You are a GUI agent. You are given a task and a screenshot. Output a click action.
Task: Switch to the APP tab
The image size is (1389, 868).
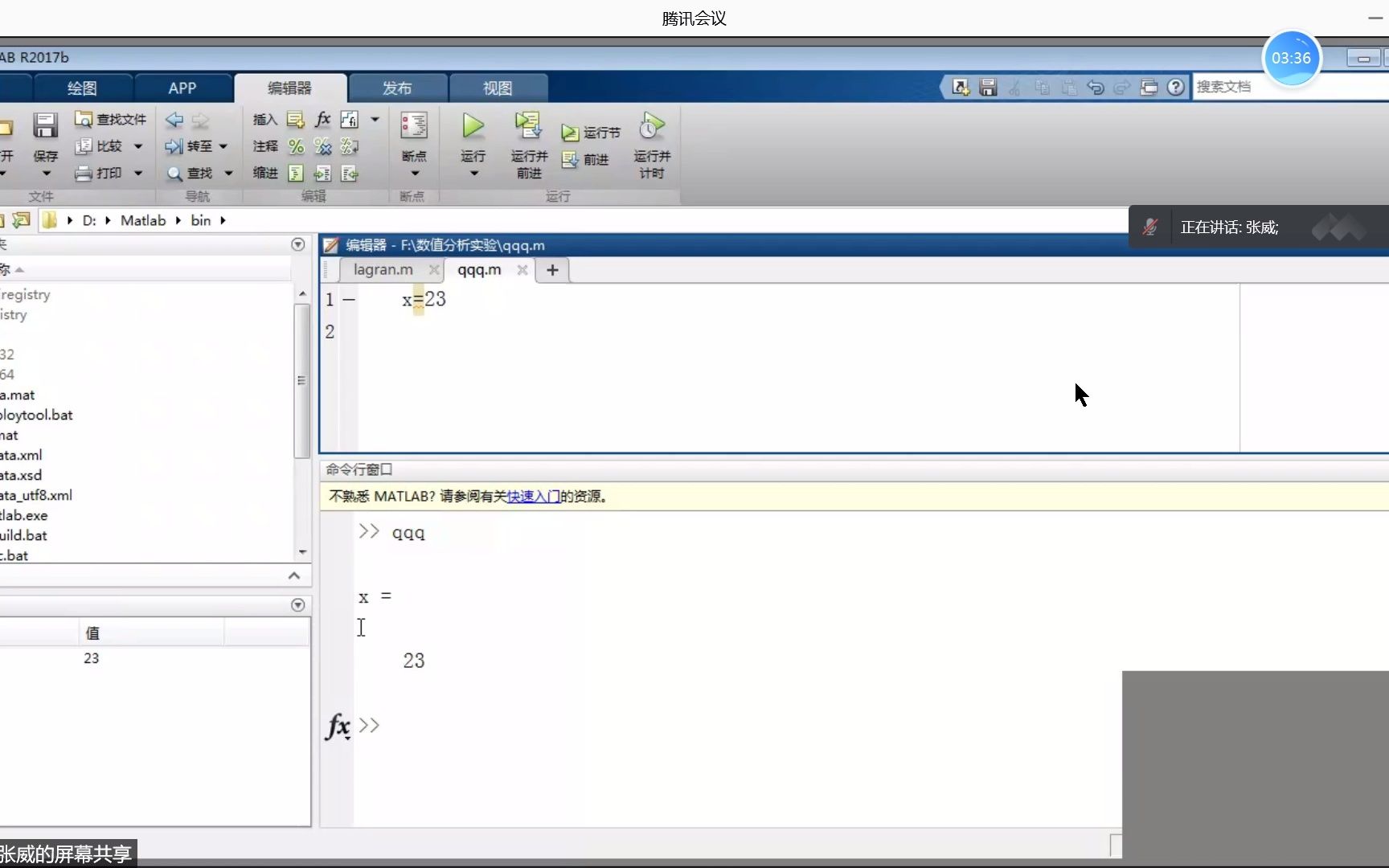click(x=182, y=88)
